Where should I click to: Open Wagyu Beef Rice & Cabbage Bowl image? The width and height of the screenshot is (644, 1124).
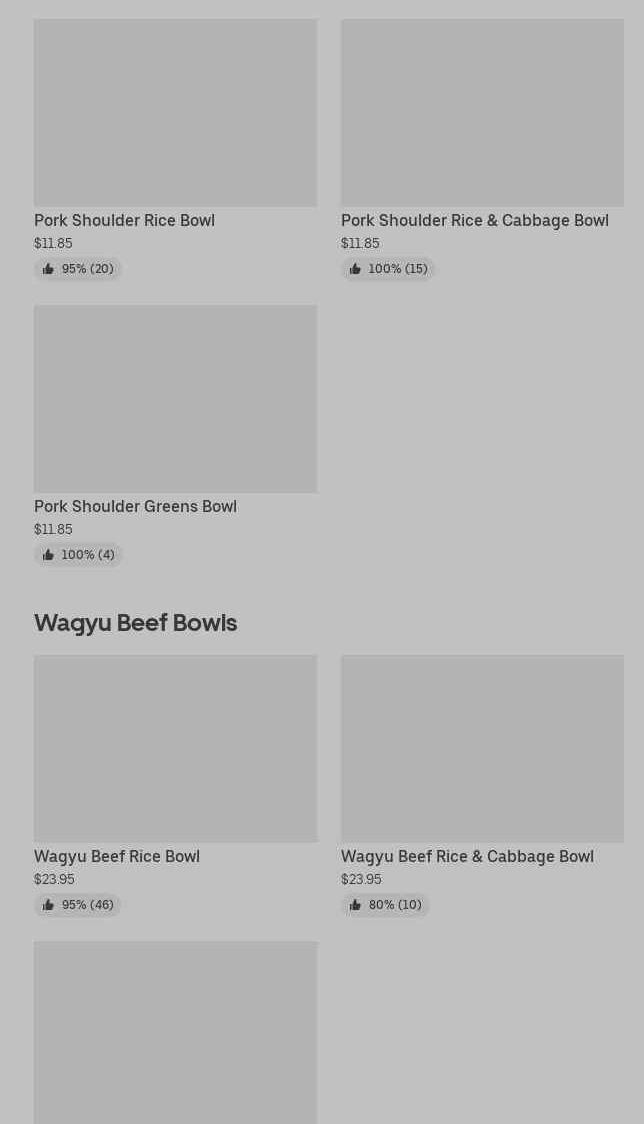[x=482, y=748]
